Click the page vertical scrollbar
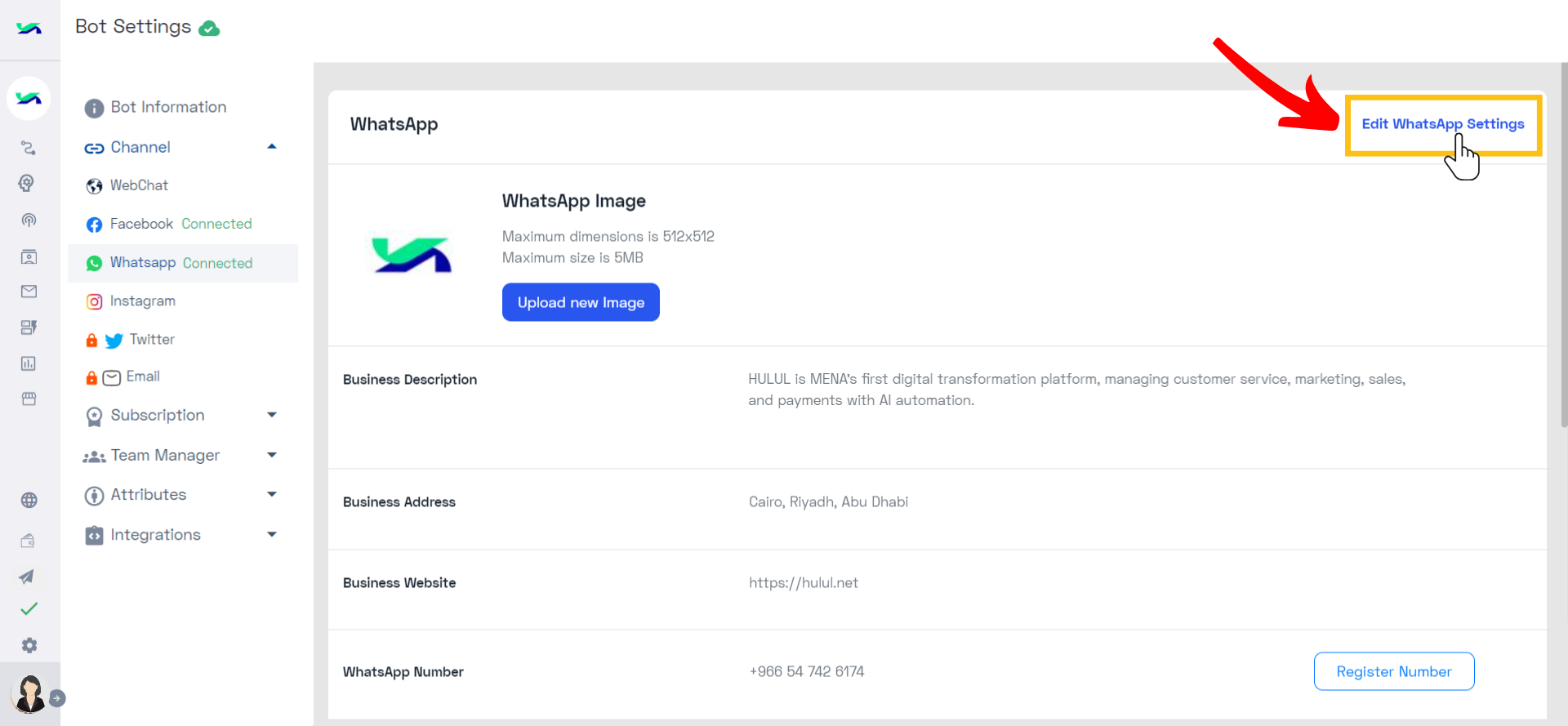Screen dimensions: 1568x726 click(x=1563, y=245)
